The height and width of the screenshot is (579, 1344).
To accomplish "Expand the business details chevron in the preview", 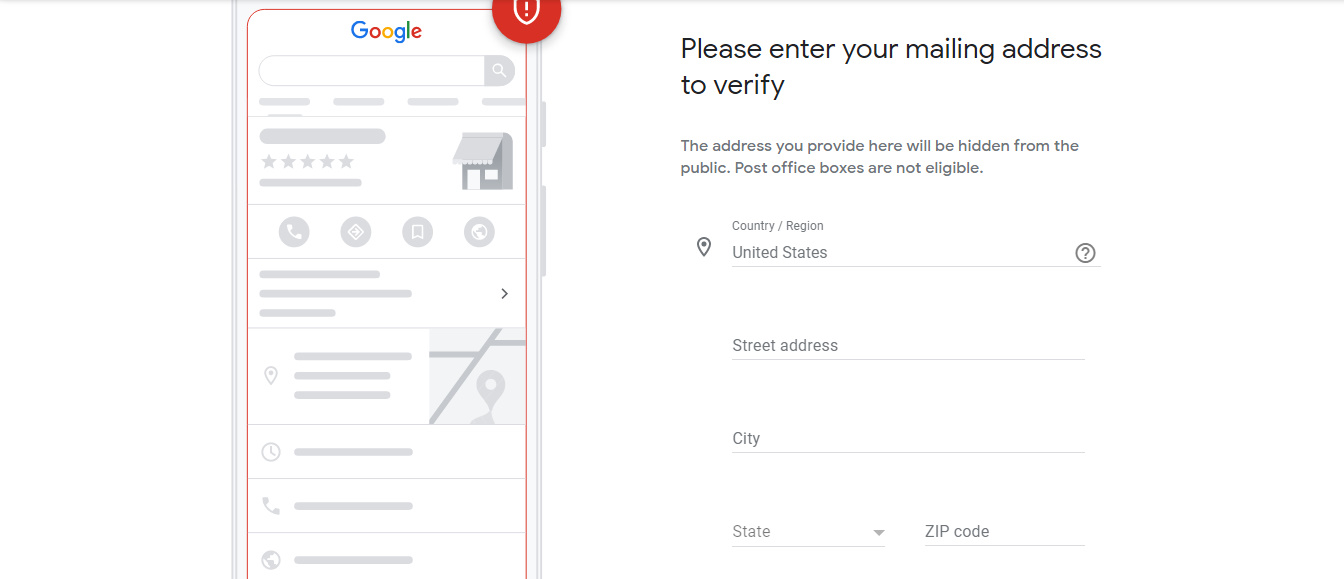I will (504, 293).
